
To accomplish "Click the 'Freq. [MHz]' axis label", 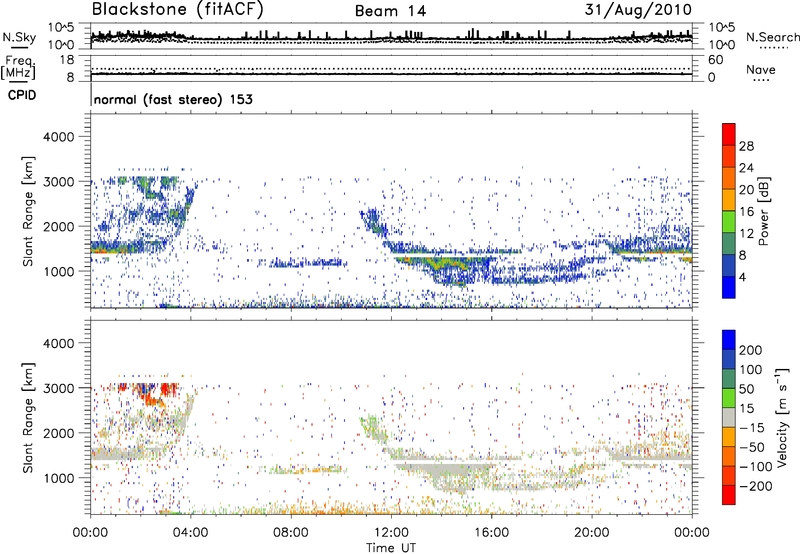I will point(18,68).
